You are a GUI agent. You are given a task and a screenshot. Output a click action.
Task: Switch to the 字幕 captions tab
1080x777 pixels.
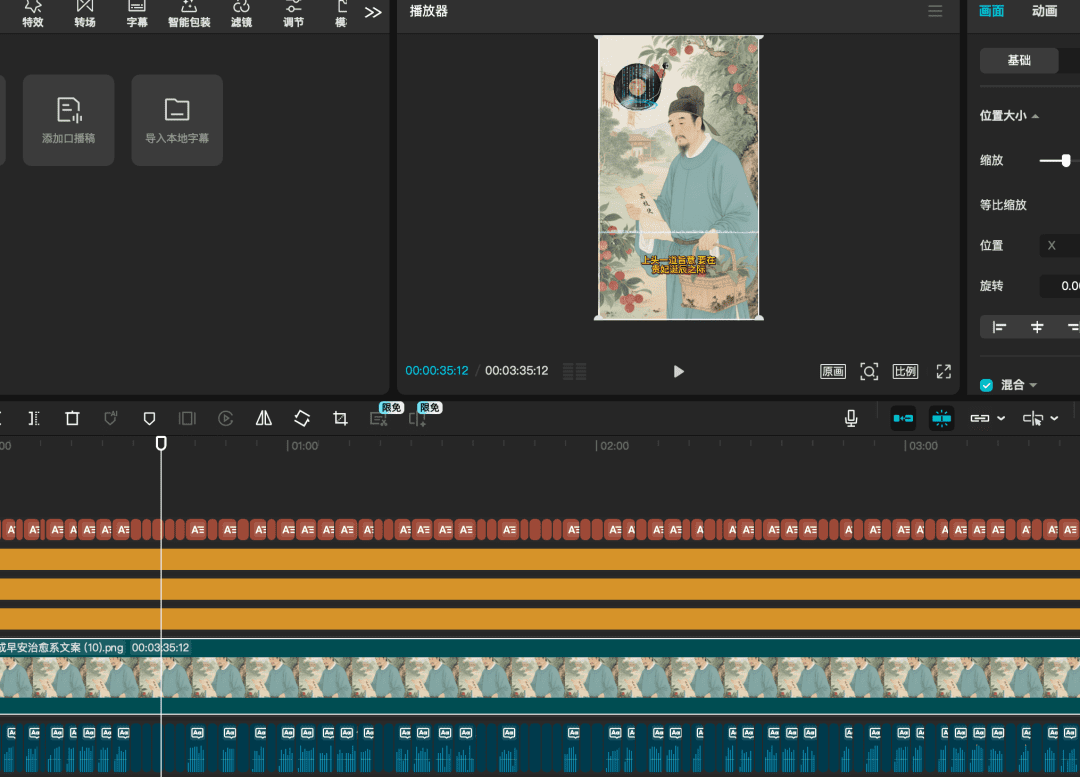pos(137,14)
